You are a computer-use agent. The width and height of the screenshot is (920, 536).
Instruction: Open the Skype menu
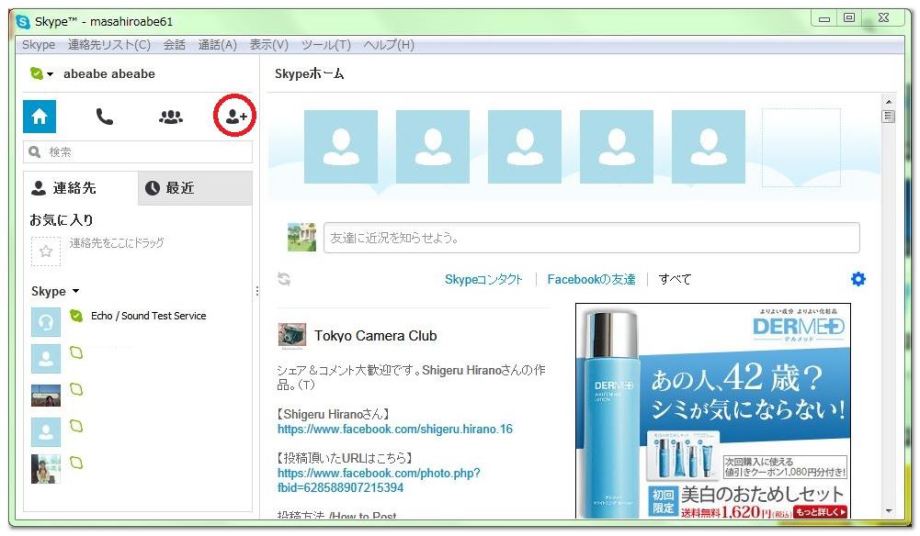tap(38, 45)
